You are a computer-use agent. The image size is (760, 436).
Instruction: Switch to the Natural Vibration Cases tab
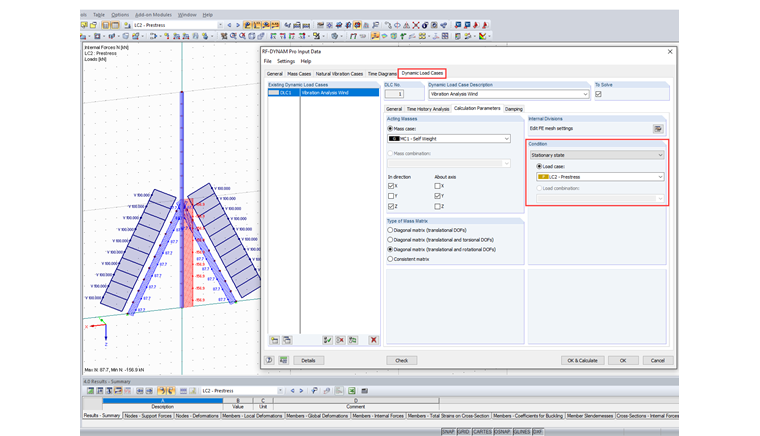point(339,73)
